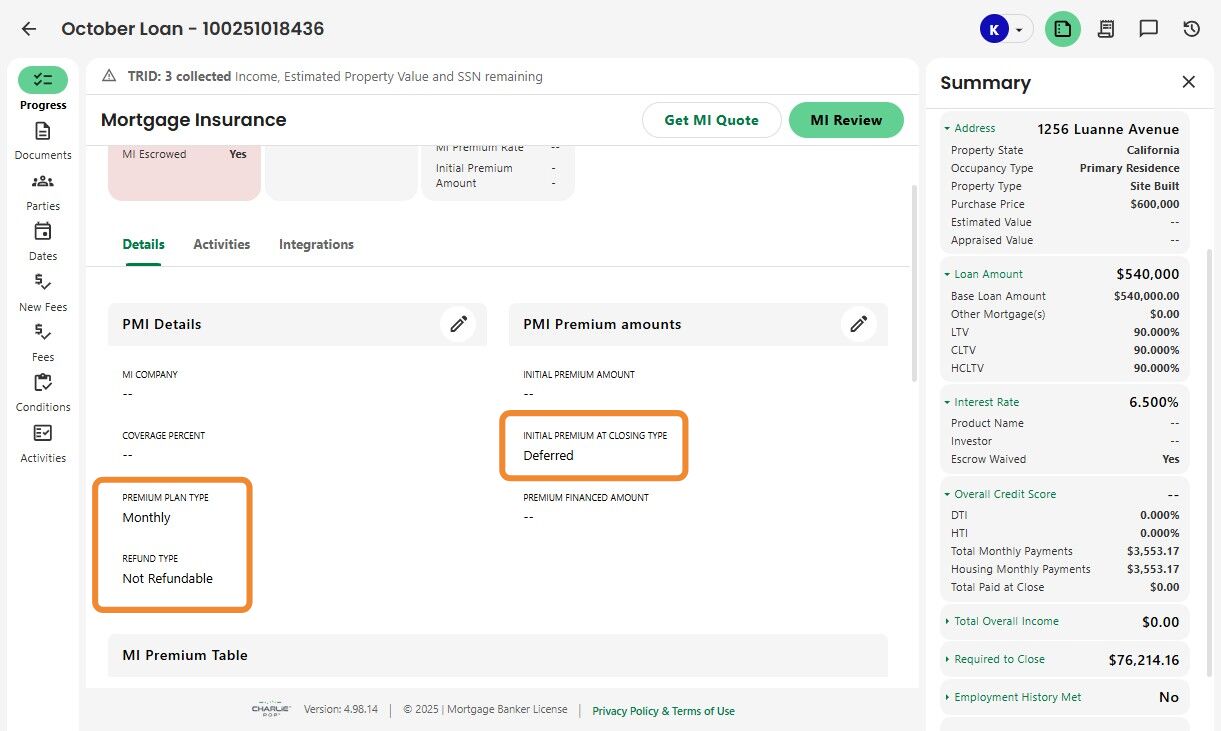The image size is (1221, 731).
Task: Edit PMI Premium amounts pencil icon
Action: (x=858, y=324)
